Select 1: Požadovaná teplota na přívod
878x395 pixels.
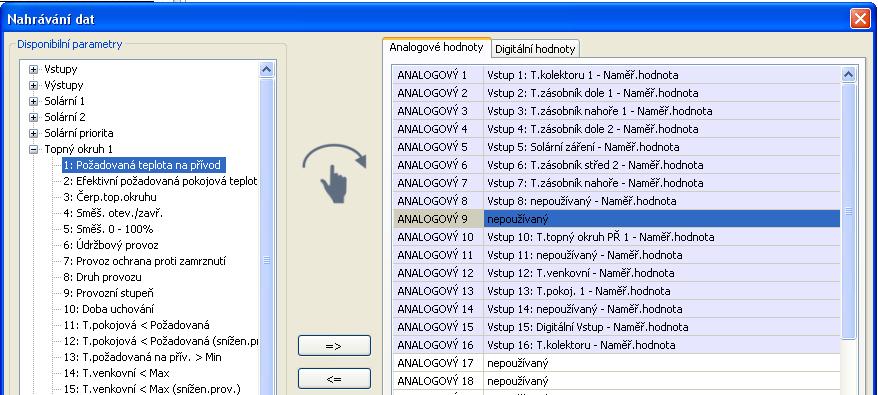point(144,165)
